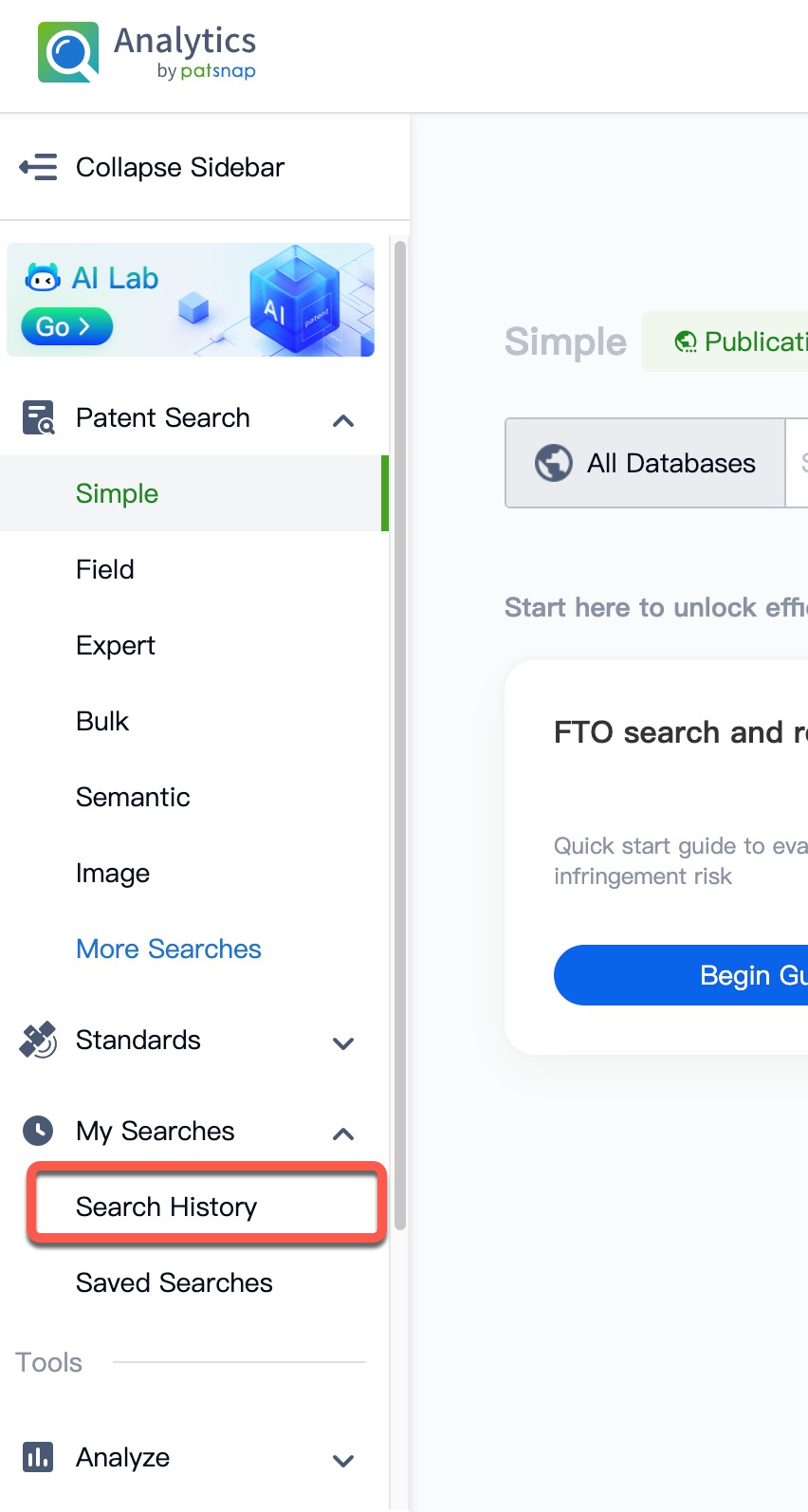The width and height of the screenshot is (808, 1512).
Task: Collapse the My Searches section
Action: 344,1133
